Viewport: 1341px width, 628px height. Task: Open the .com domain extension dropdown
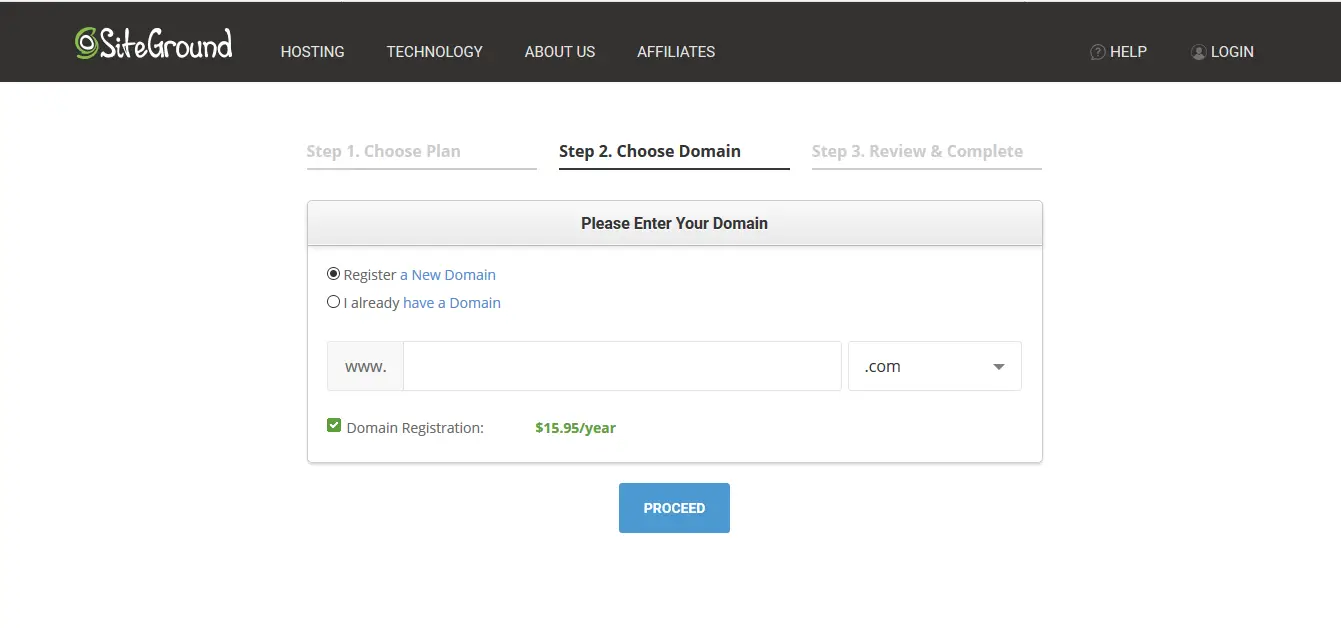tap(935, 366)
